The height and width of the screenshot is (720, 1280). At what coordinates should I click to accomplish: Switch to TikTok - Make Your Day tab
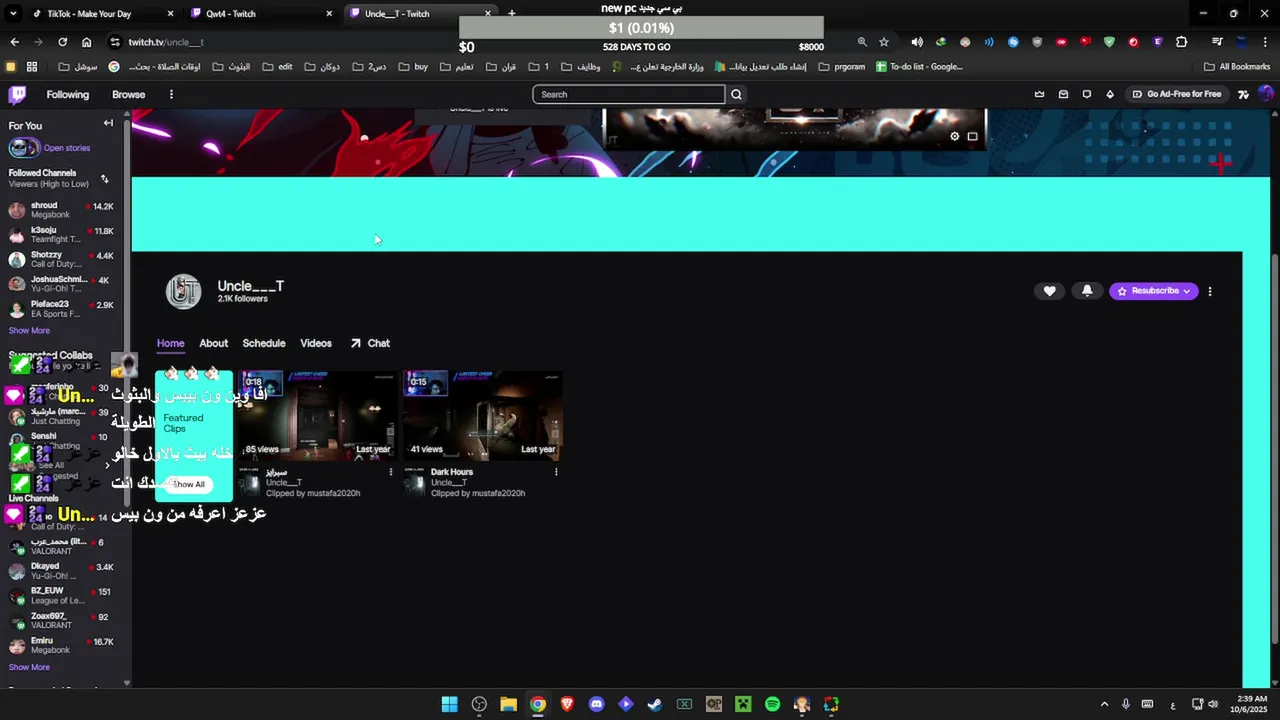(x=100, y=14)
